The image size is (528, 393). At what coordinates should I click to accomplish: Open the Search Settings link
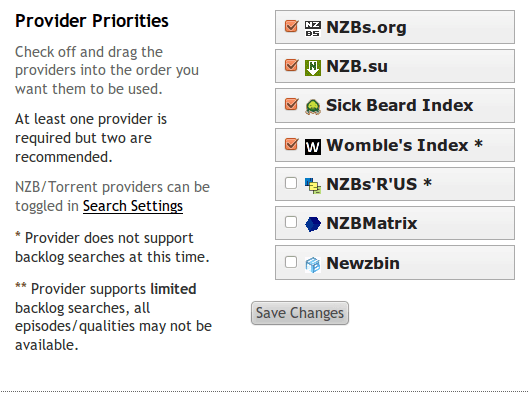tap(133, 206)
